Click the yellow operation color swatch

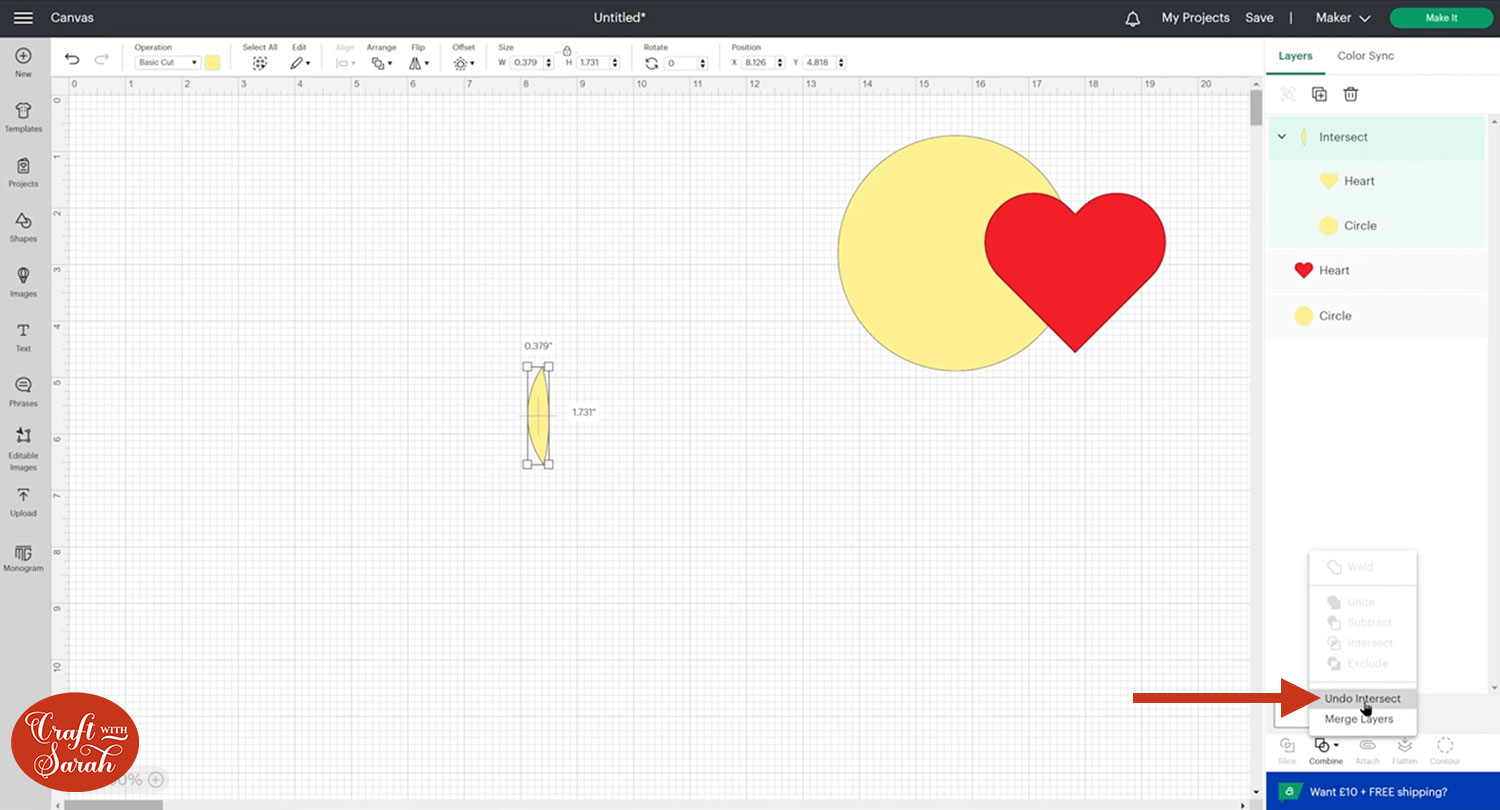click(212, 63)
